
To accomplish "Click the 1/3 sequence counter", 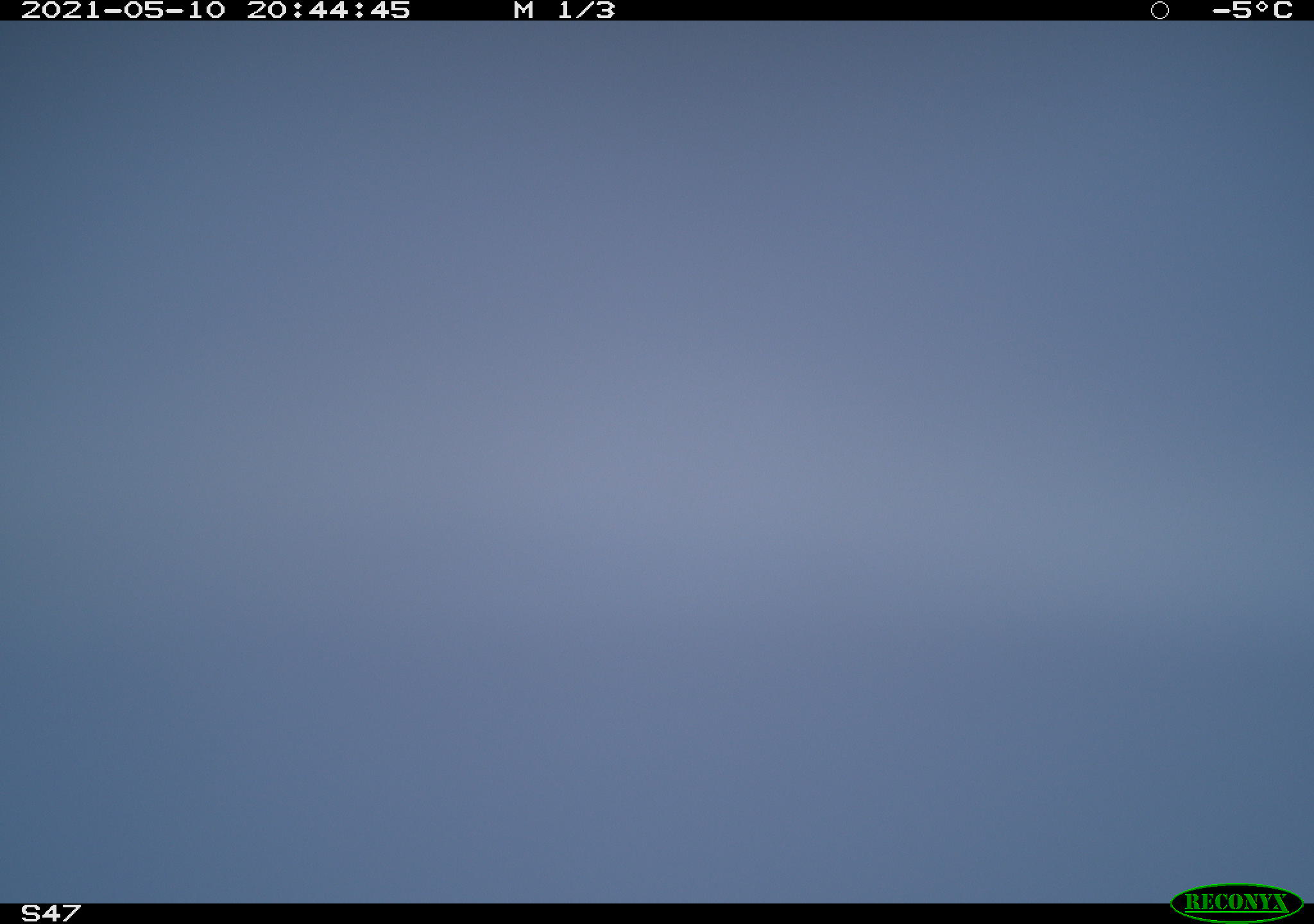I will point(586,10).
